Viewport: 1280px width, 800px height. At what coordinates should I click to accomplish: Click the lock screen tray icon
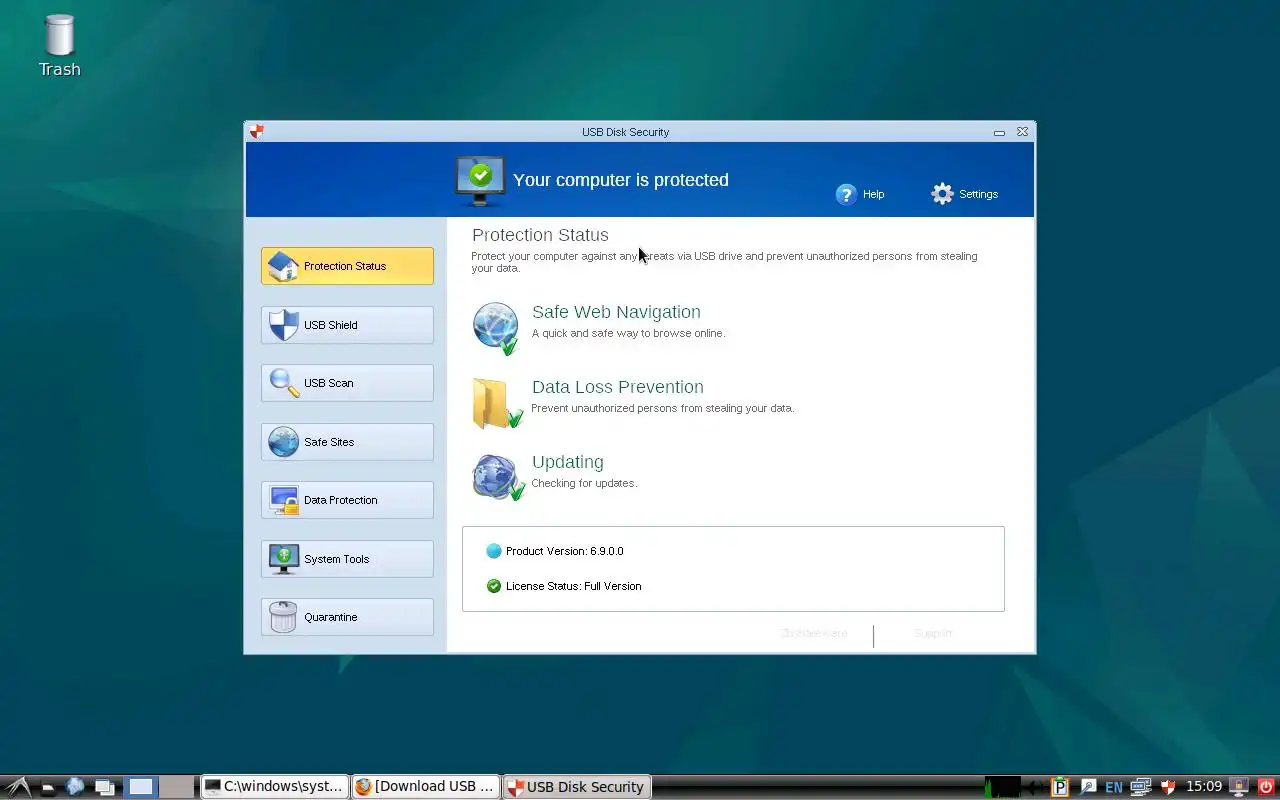pyautogui.click(x=1239, y=787)
